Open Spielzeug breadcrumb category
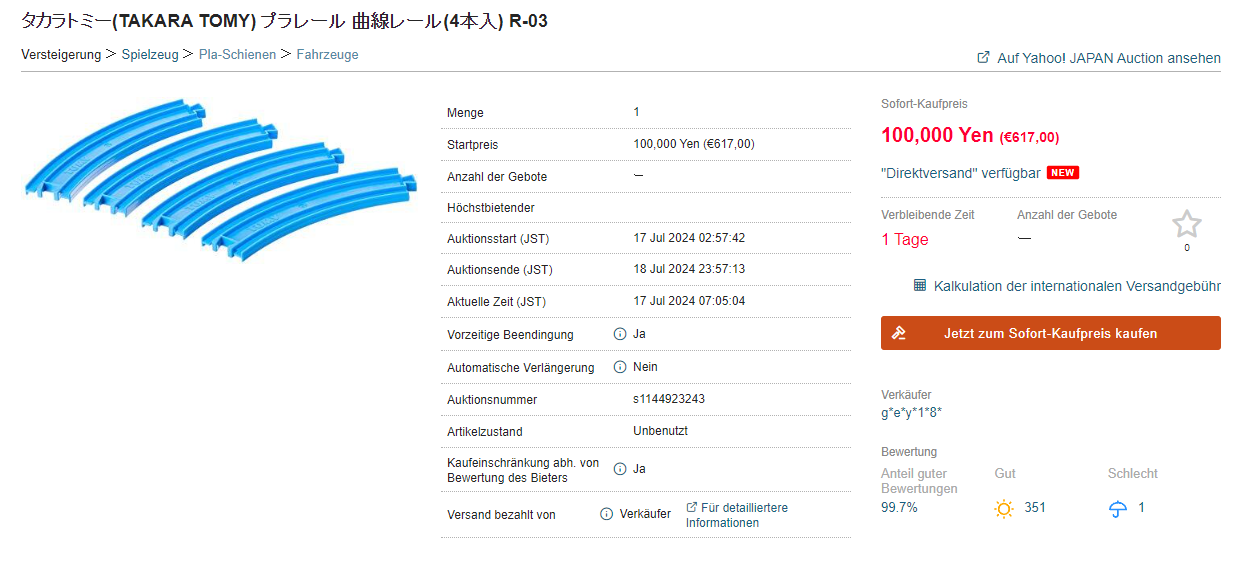Viewport: 1253px width, 561px height. [150, 55]
